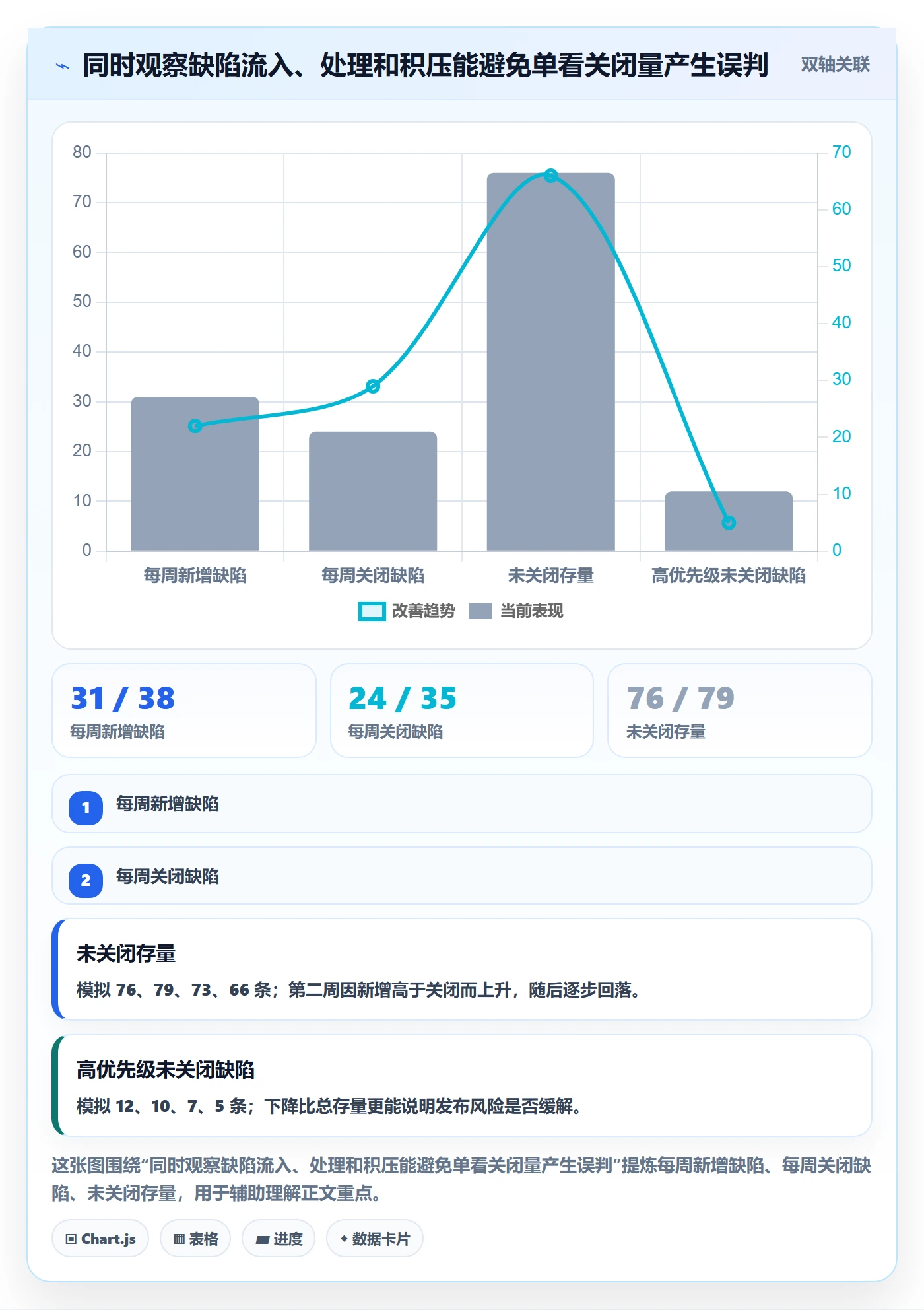
Task: Select the 表格 chip
Action: tap(195, 1239)
